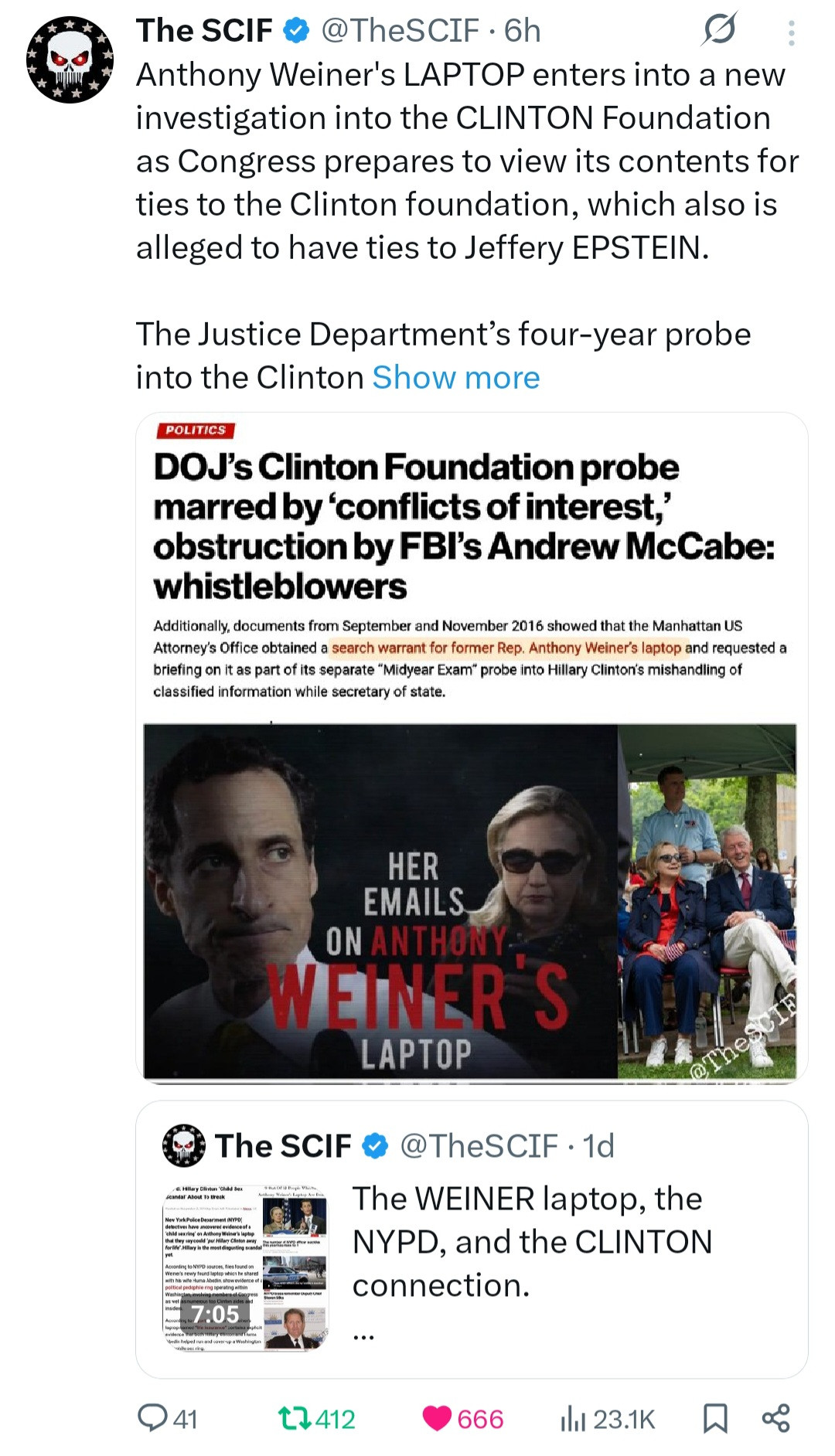Image resolution: width=835 pixels, height=1456 pixels.
Task: Tap the share icon
Action: [x=775, y=1417]
